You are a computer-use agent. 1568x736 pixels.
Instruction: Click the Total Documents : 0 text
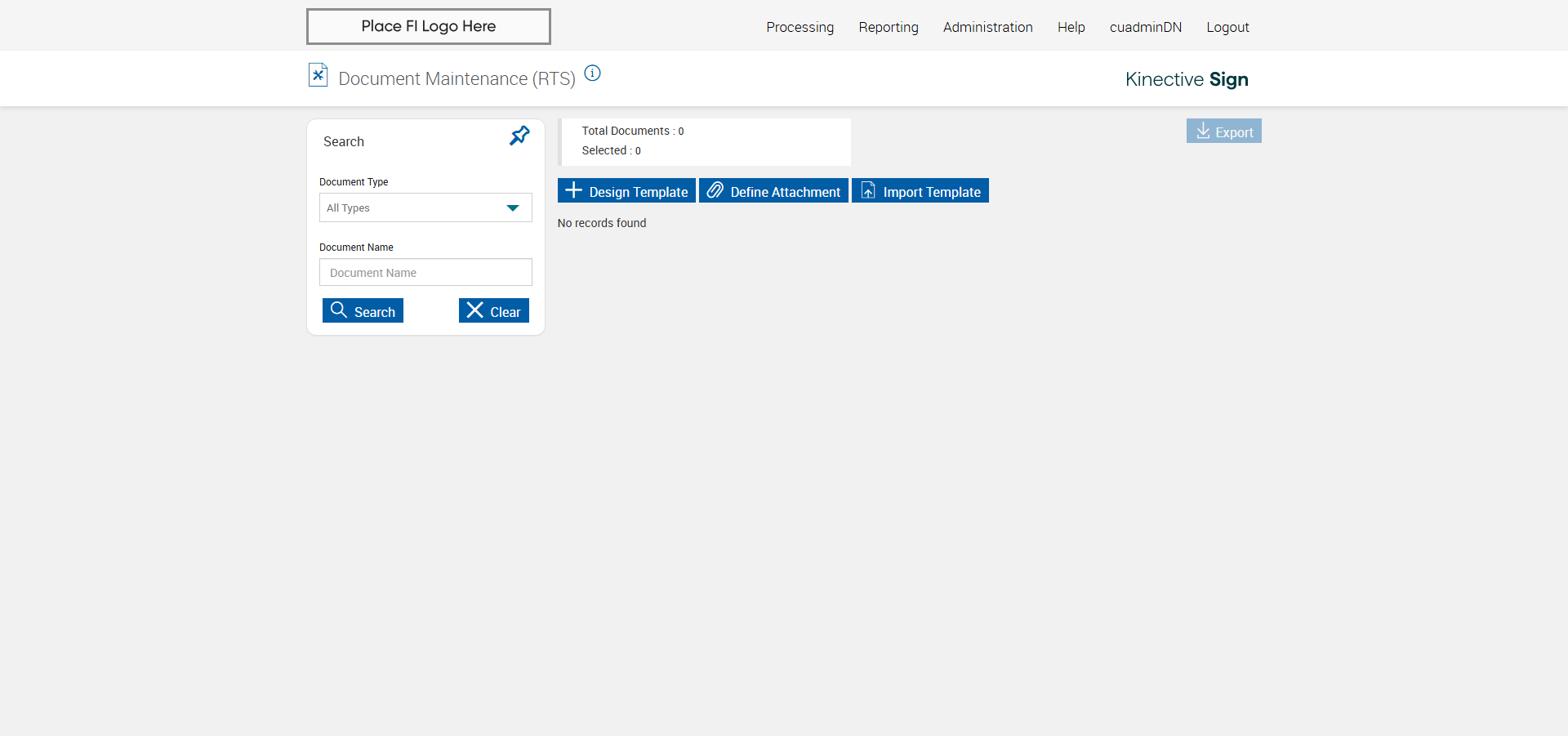coord(633,131)
